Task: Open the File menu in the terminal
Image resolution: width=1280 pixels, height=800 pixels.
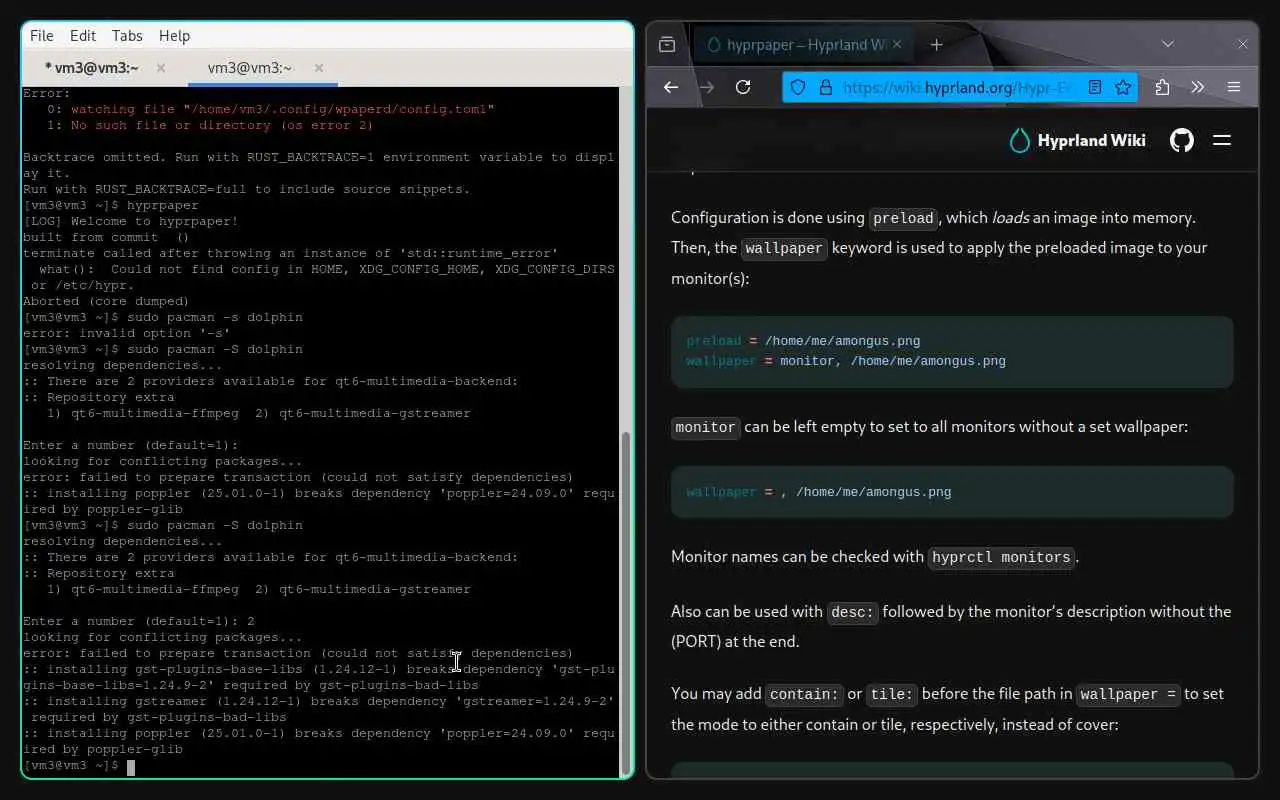Action: pos(42,35)
